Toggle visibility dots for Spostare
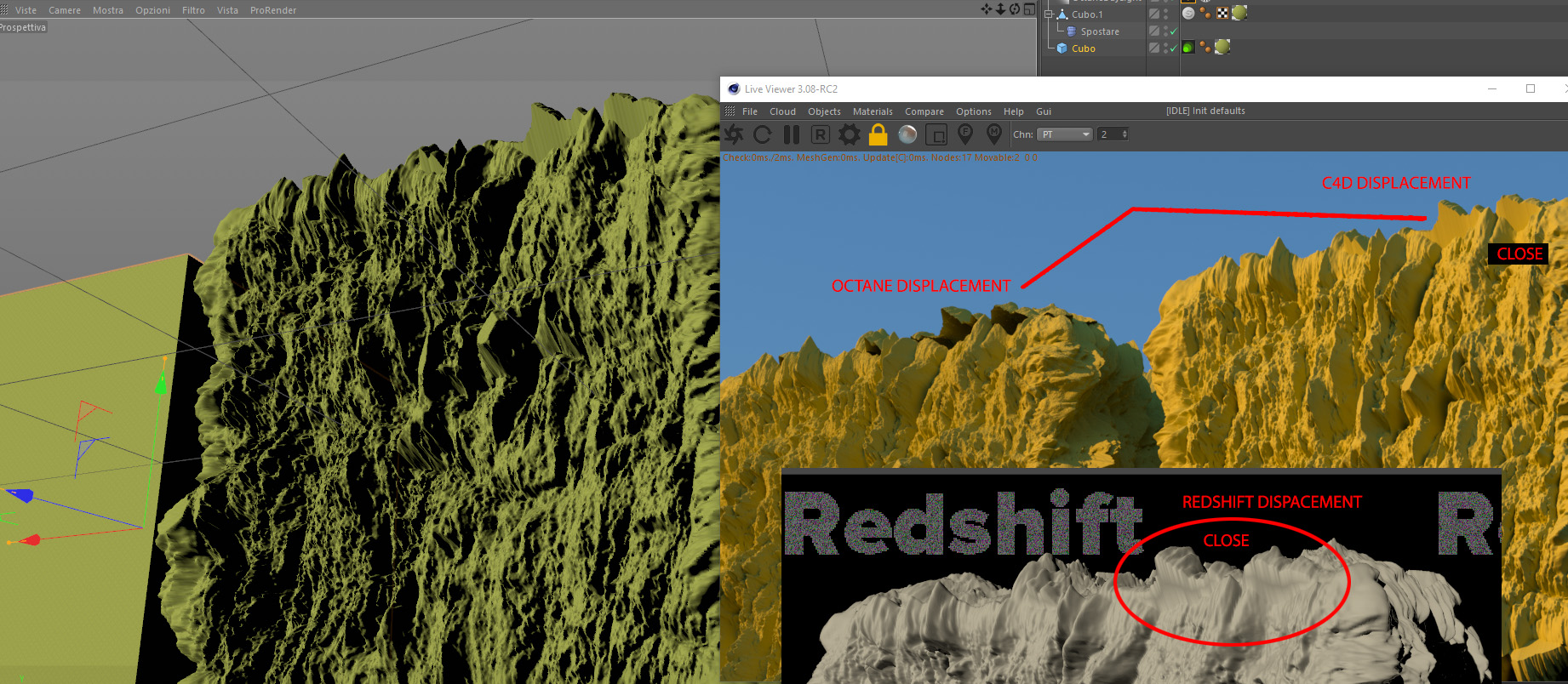This screenshot has width=1568, height=684. [x=1165, y=31]
